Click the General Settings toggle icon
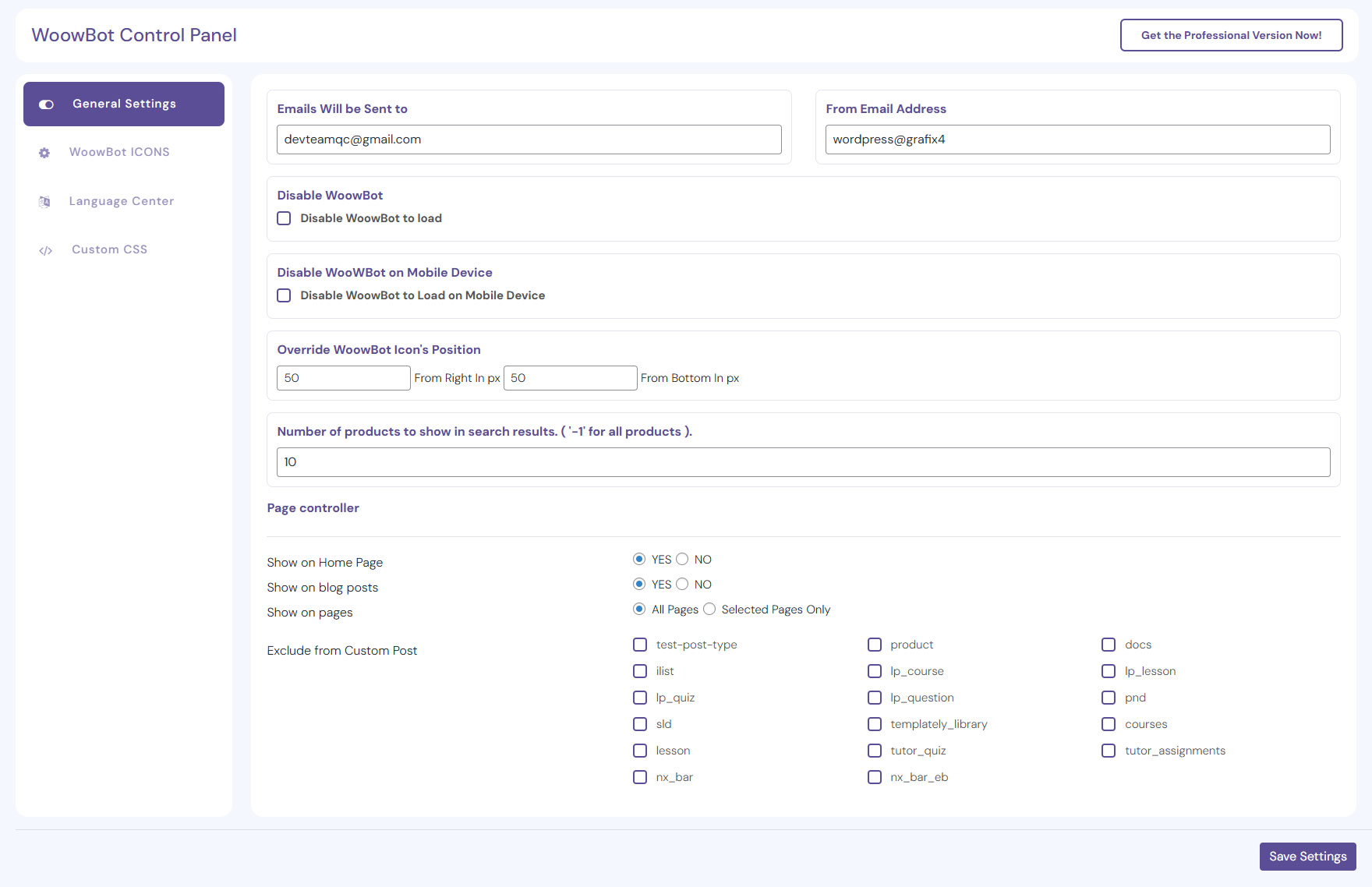 tap(46, 104)
